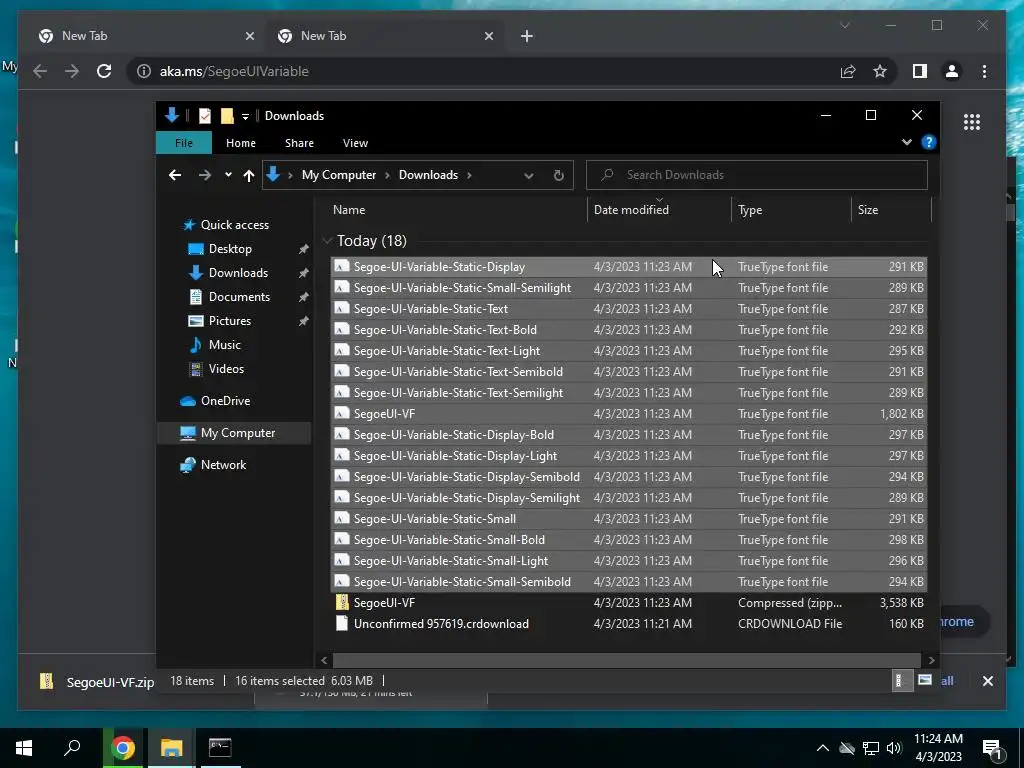Click the site information icon in address bar
Screen dimensions: 1024x768
[x=144, y=71]
